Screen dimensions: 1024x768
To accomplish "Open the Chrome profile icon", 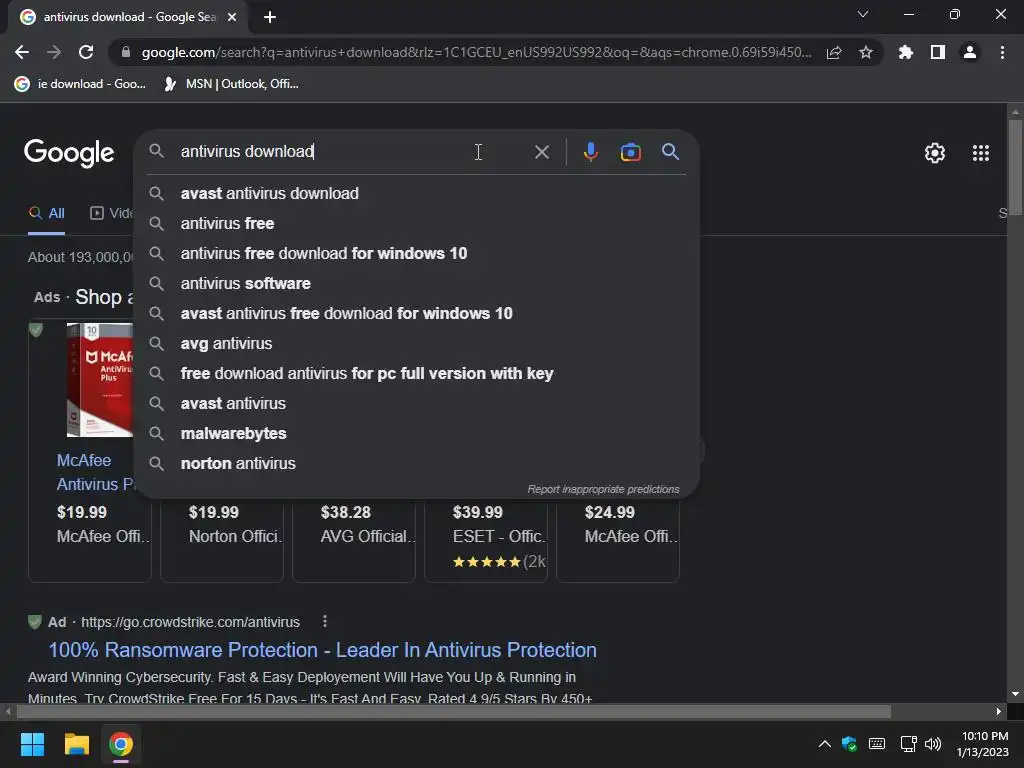I will 970,52.
